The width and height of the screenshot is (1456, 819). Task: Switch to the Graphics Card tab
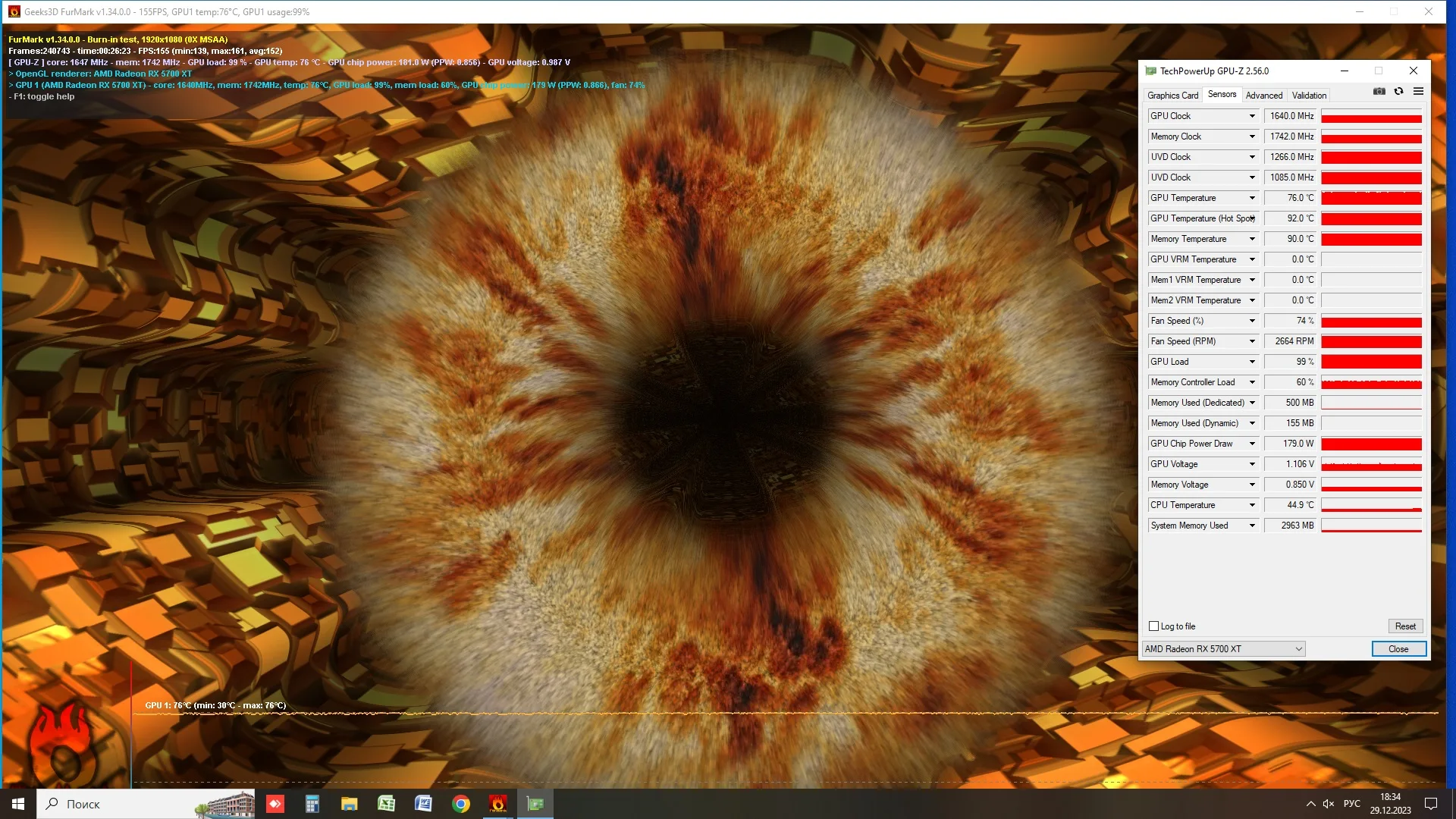pos(1172,95)
